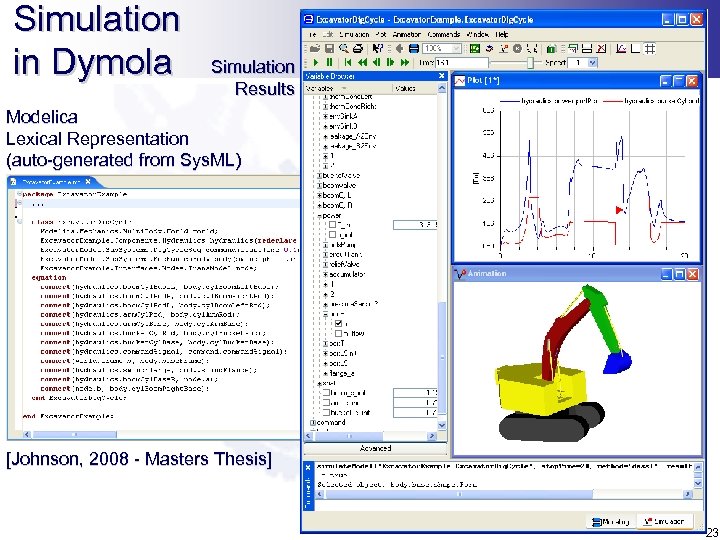Click the Save diskette icon in toolbar
720x540 pixels.
point(329,48)
